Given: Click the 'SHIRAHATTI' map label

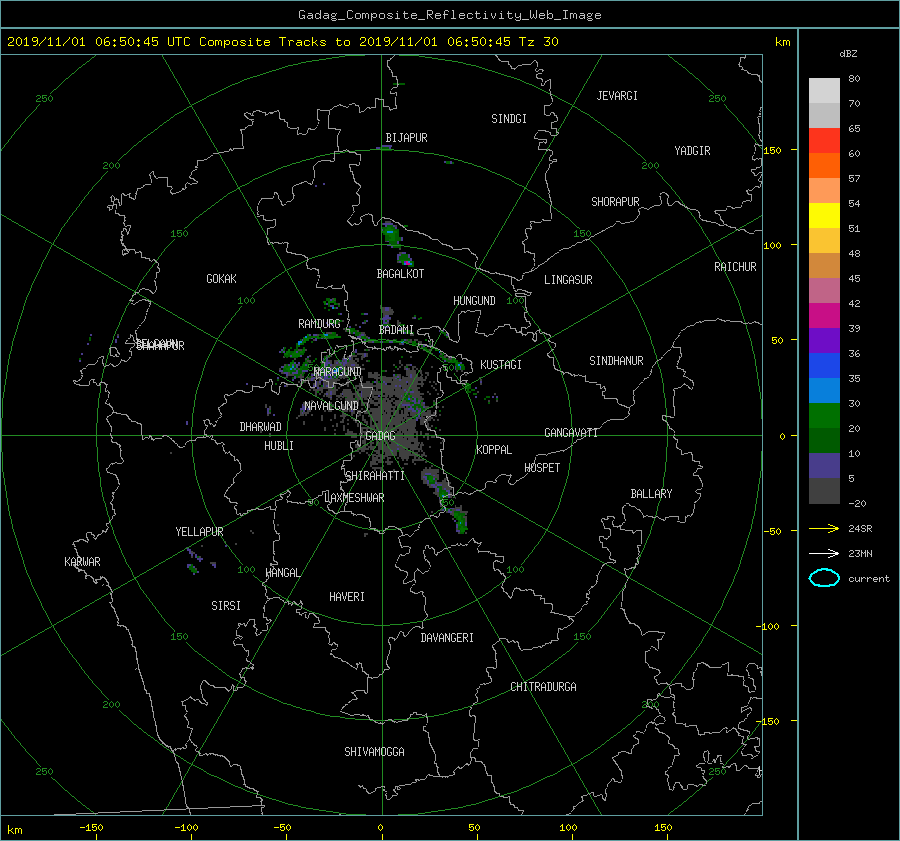Looking at the screenshot, I should (x=375, y=476).
